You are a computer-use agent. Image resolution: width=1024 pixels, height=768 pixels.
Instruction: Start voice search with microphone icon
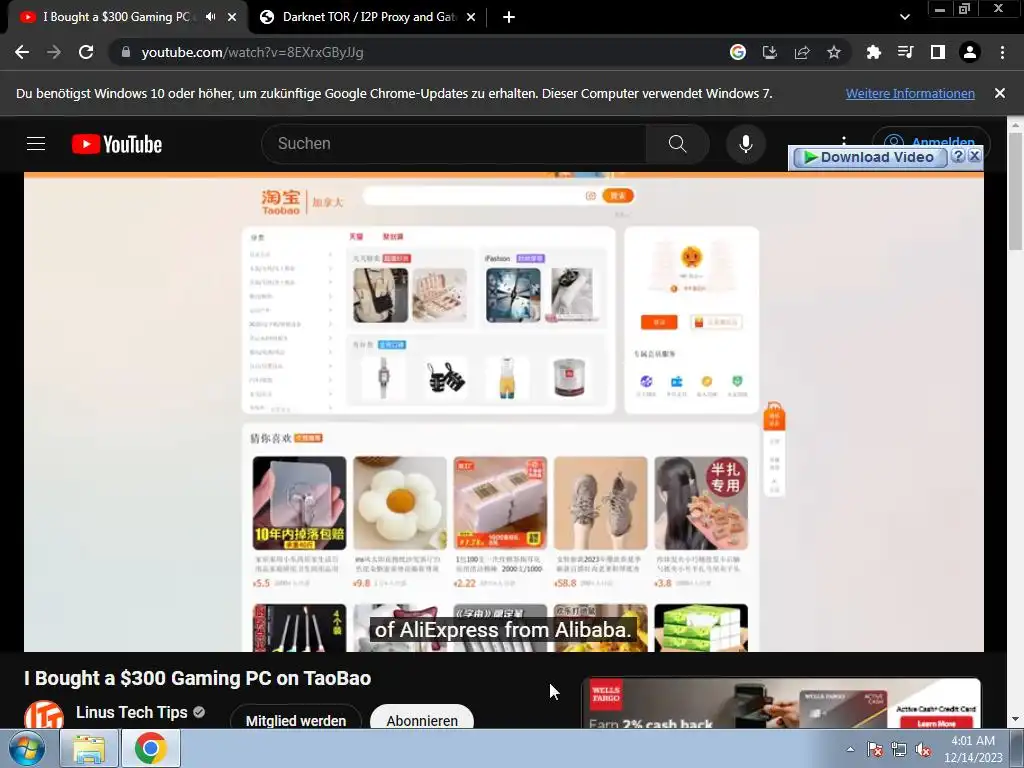coord(746,144)
